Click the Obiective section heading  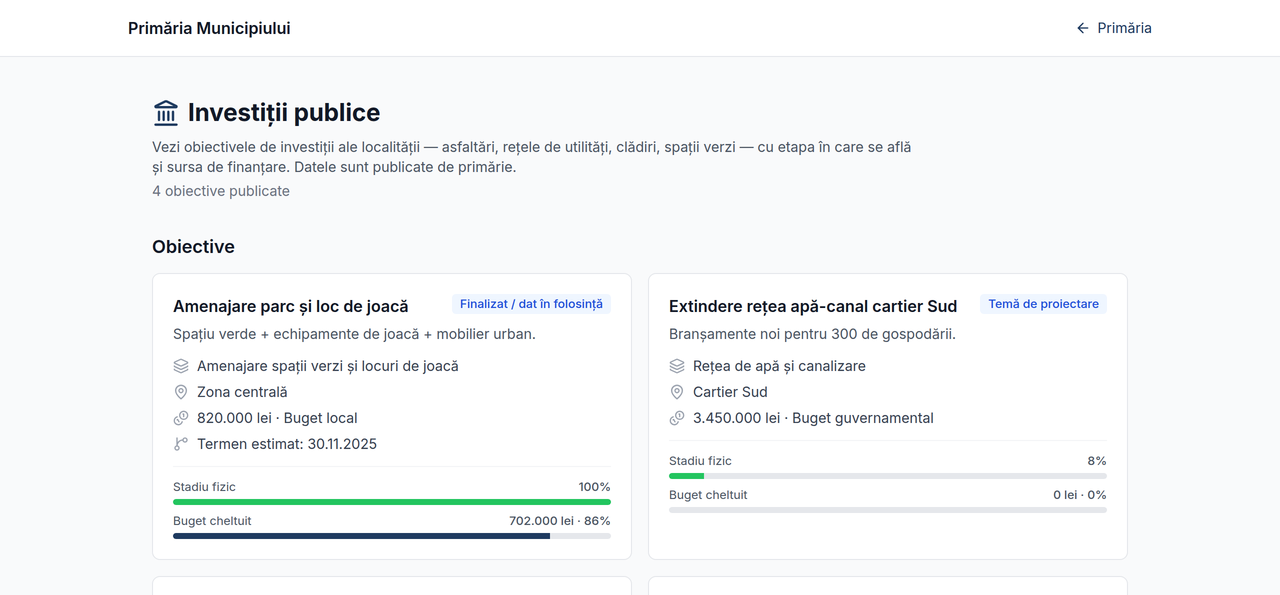pos(193,247)
